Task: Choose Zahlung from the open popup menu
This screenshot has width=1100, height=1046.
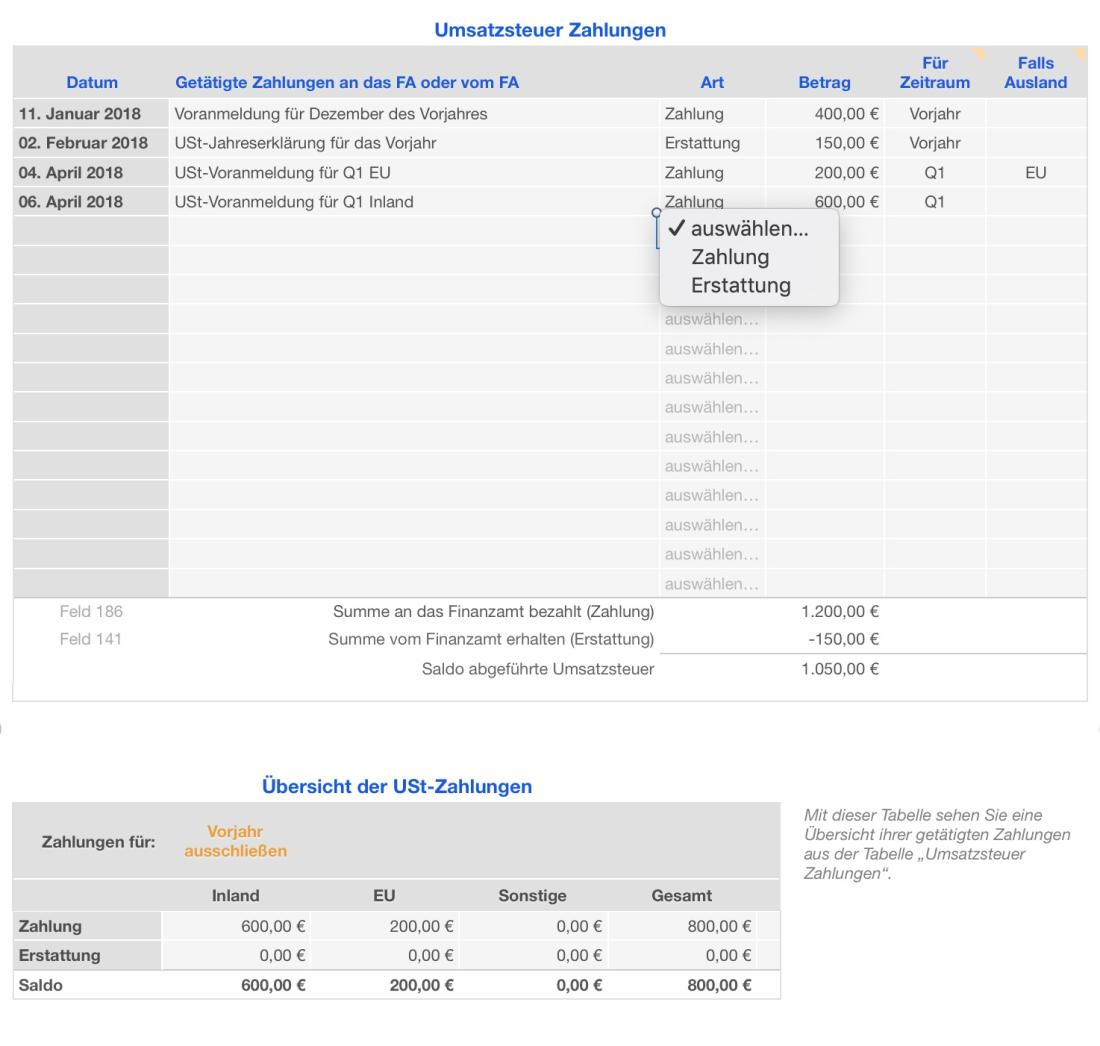Action: point(730,257)
